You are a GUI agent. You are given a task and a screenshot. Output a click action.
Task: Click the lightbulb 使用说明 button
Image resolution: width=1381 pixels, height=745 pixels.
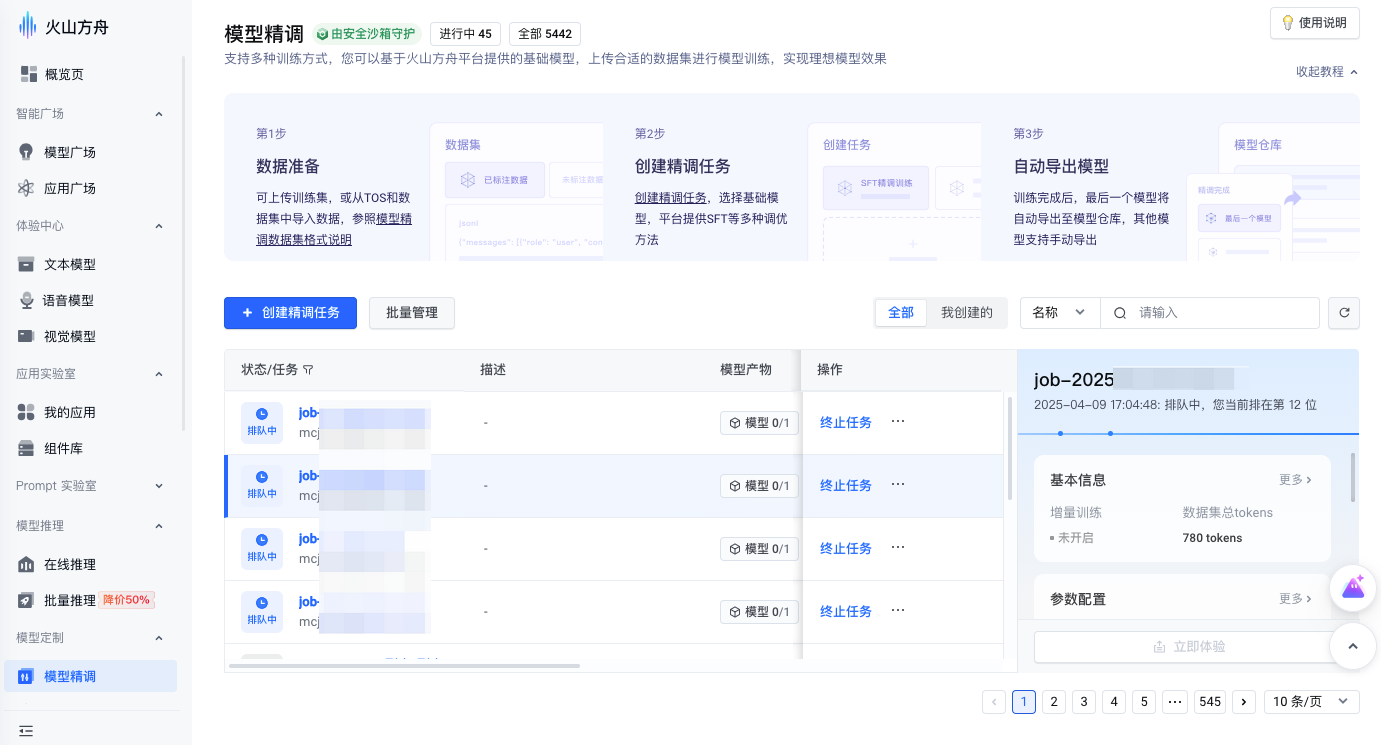(1314, 23)
